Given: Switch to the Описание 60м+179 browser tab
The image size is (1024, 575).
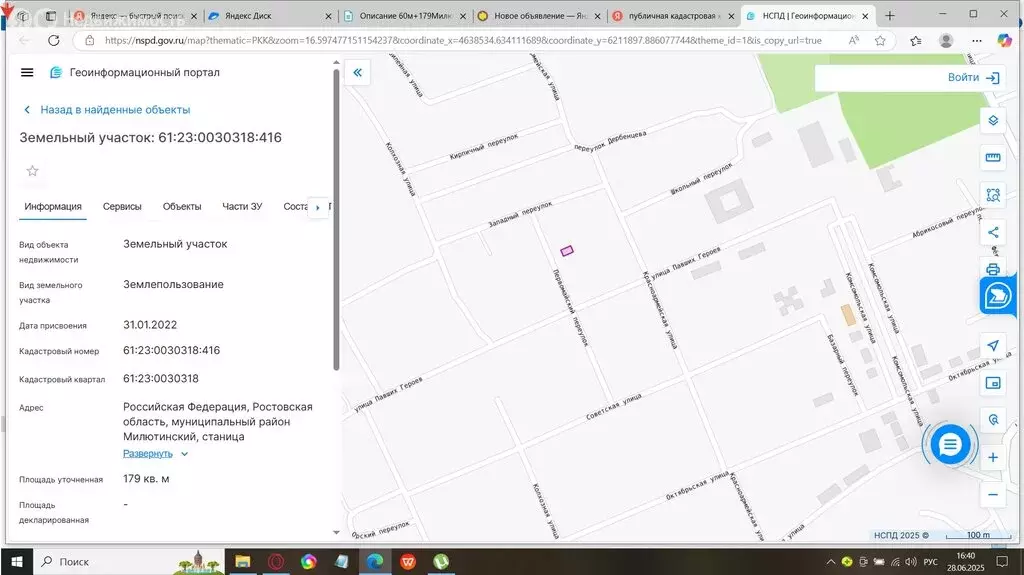Looking at the screenshot, I should coord(406,16).
